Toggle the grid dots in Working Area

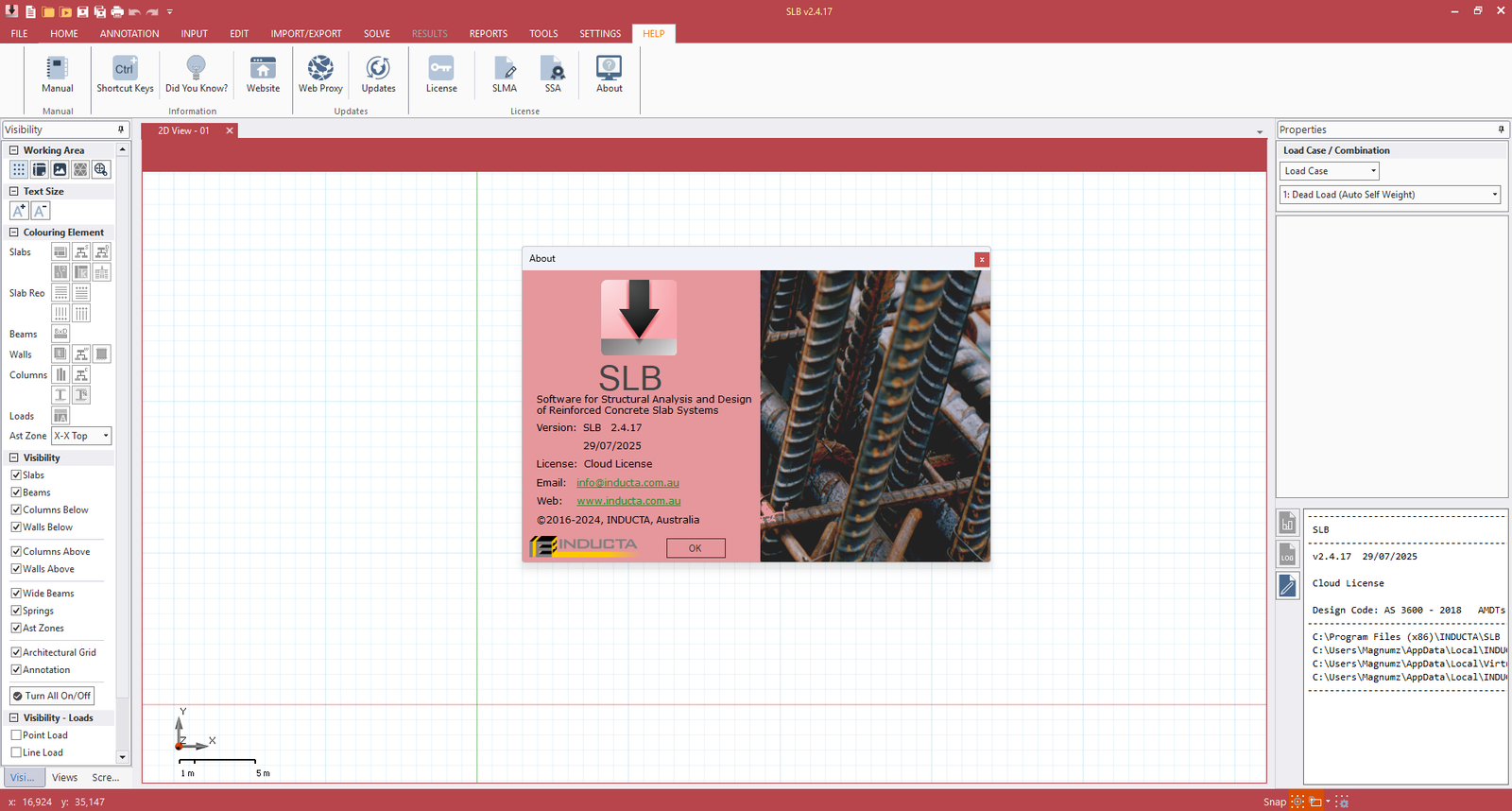pos(19,169)
